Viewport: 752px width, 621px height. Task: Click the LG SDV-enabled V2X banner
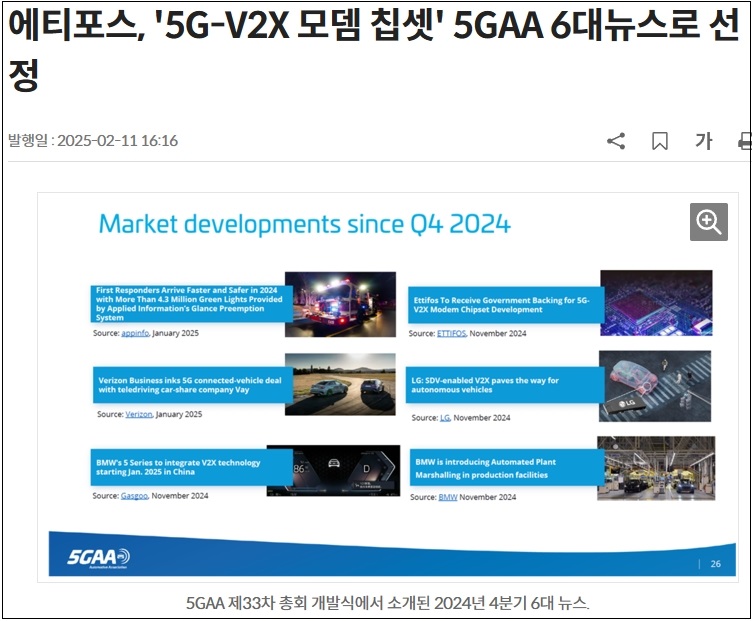pos(505,385)
